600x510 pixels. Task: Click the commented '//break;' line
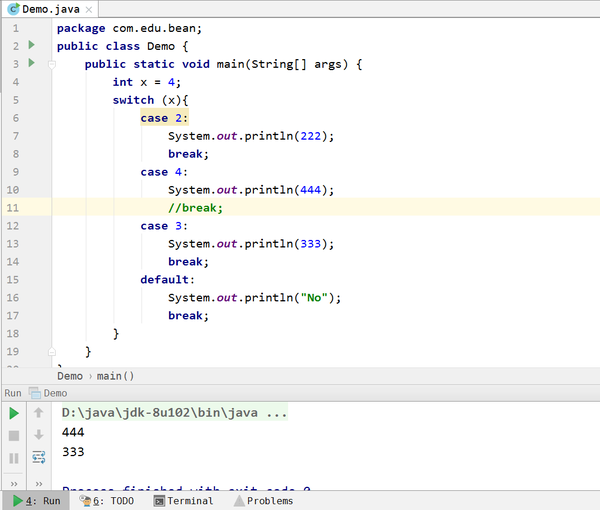195,208
